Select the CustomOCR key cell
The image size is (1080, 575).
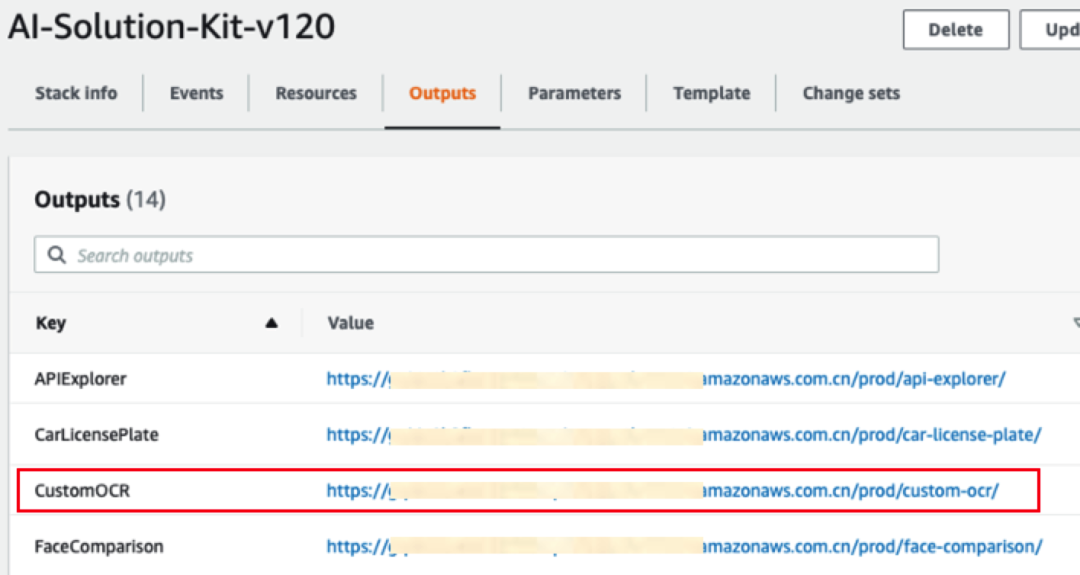[82, 490]
